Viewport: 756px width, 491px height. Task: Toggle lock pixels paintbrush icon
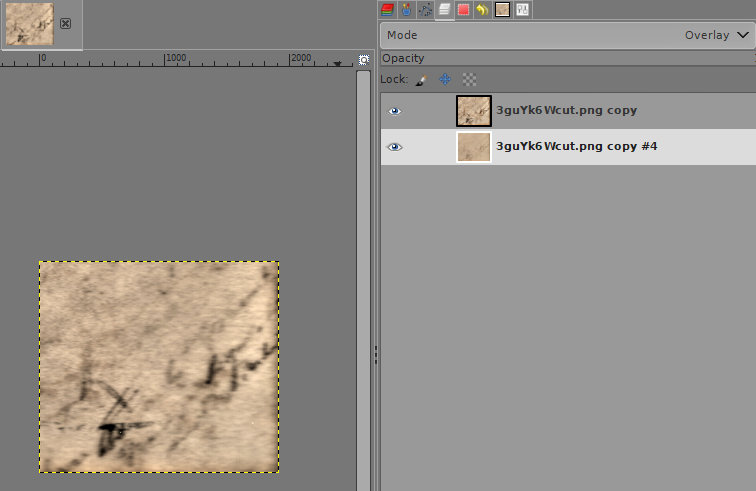(421, 79)
